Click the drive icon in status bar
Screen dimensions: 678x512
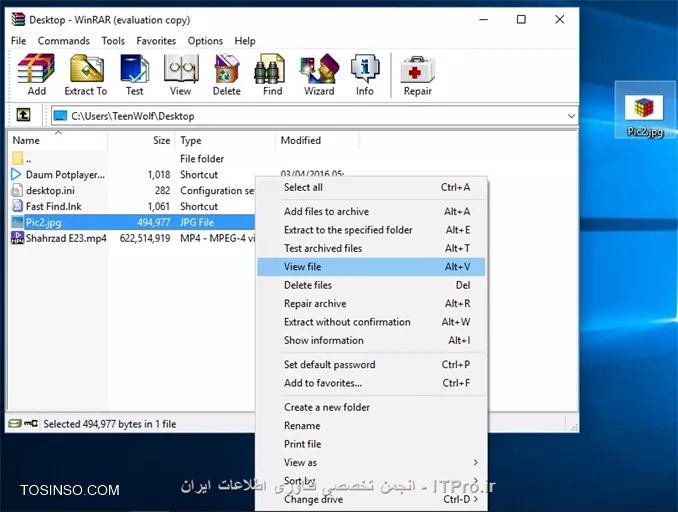click(x=15, y=423)
